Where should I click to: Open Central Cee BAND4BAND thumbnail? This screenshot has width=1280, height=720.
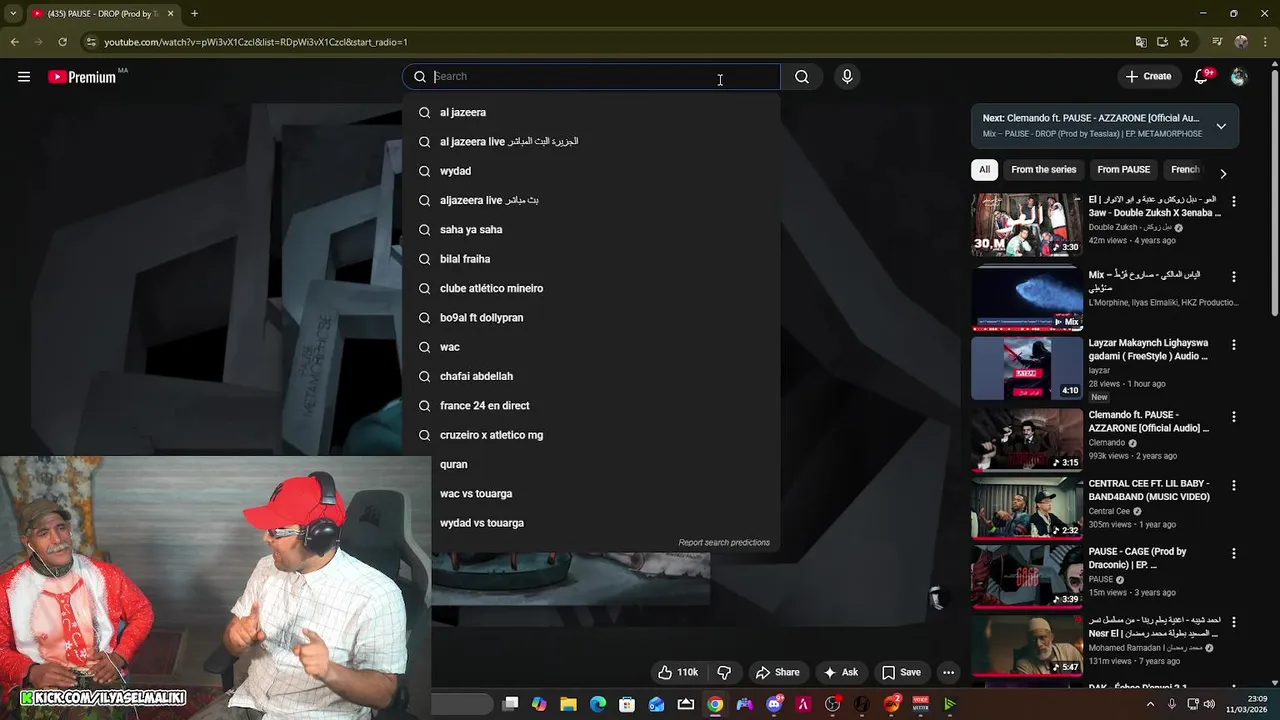coord(1027,507)
